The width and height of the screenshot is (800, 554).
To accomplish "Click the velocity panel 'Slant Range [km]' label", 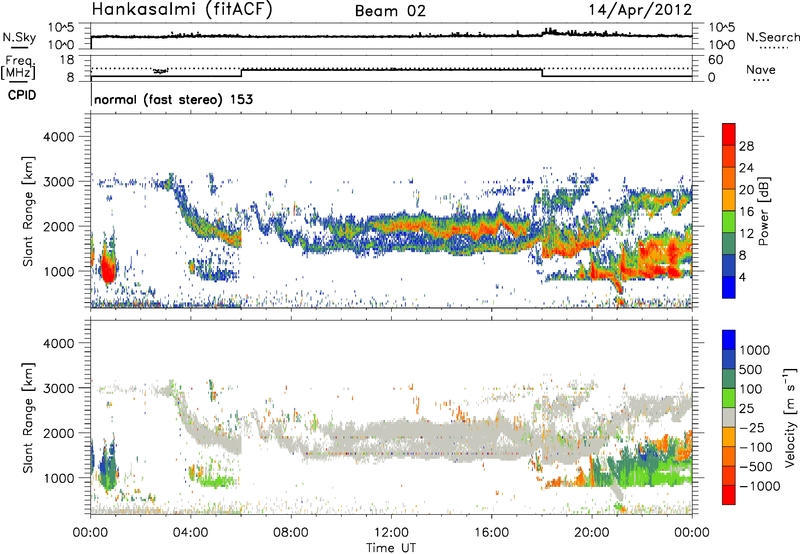I will pos(28,418).
